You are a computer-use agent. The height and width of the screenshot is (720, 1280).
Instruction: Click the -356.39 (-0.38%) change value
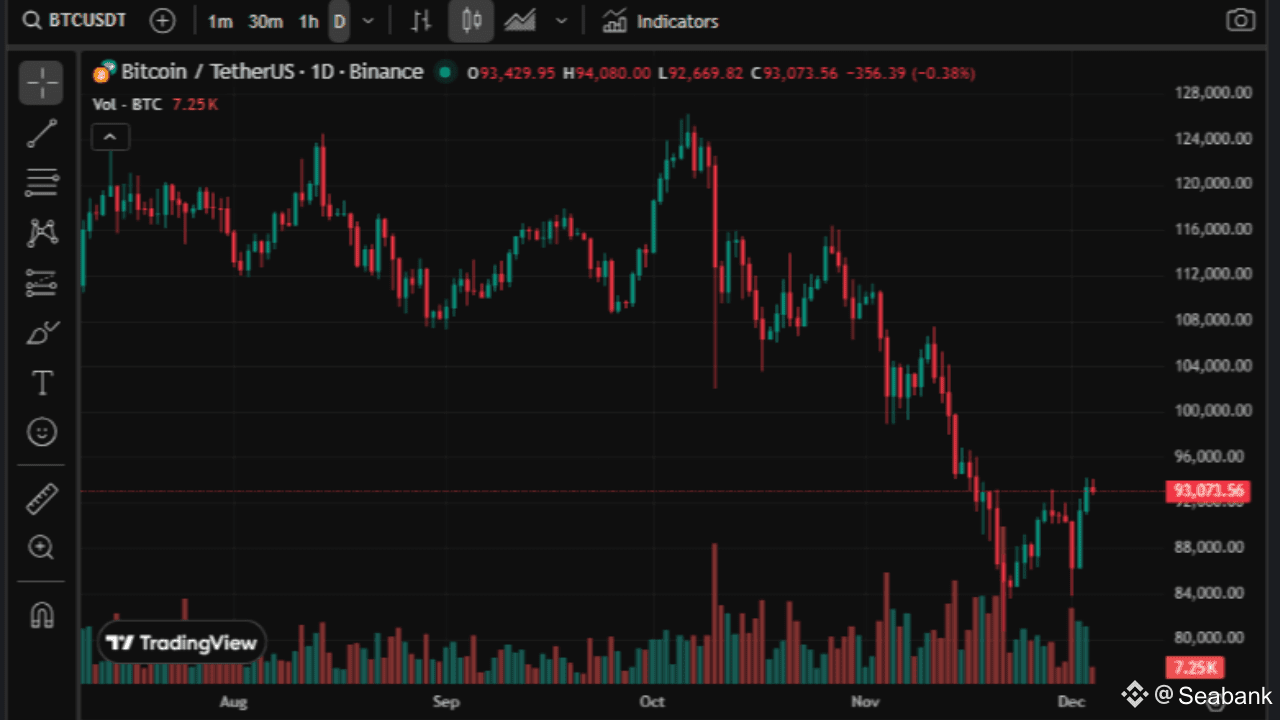pos(910,73)
